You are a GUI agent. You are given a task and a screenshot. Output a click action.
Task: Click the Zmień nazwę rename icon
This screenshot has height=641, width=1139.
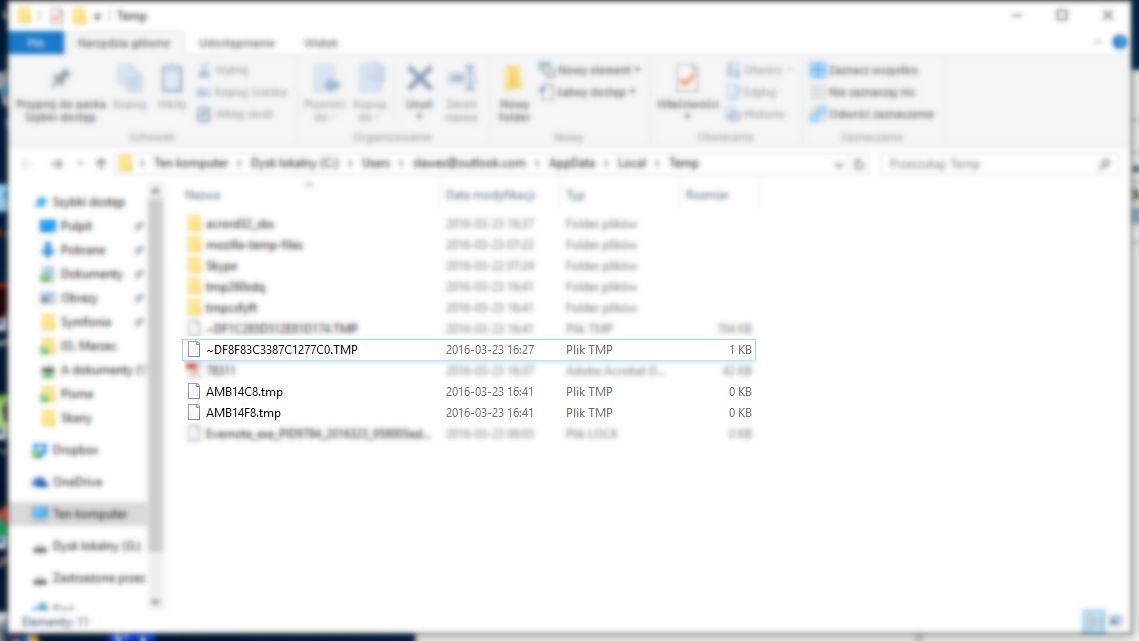(461, 78)
